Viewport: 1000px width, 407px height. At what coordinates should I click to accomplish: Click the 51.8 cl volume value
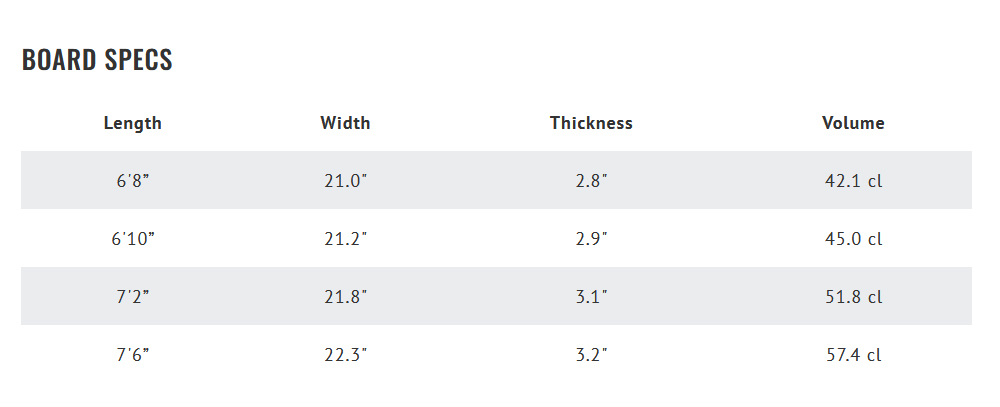(853, 297)
